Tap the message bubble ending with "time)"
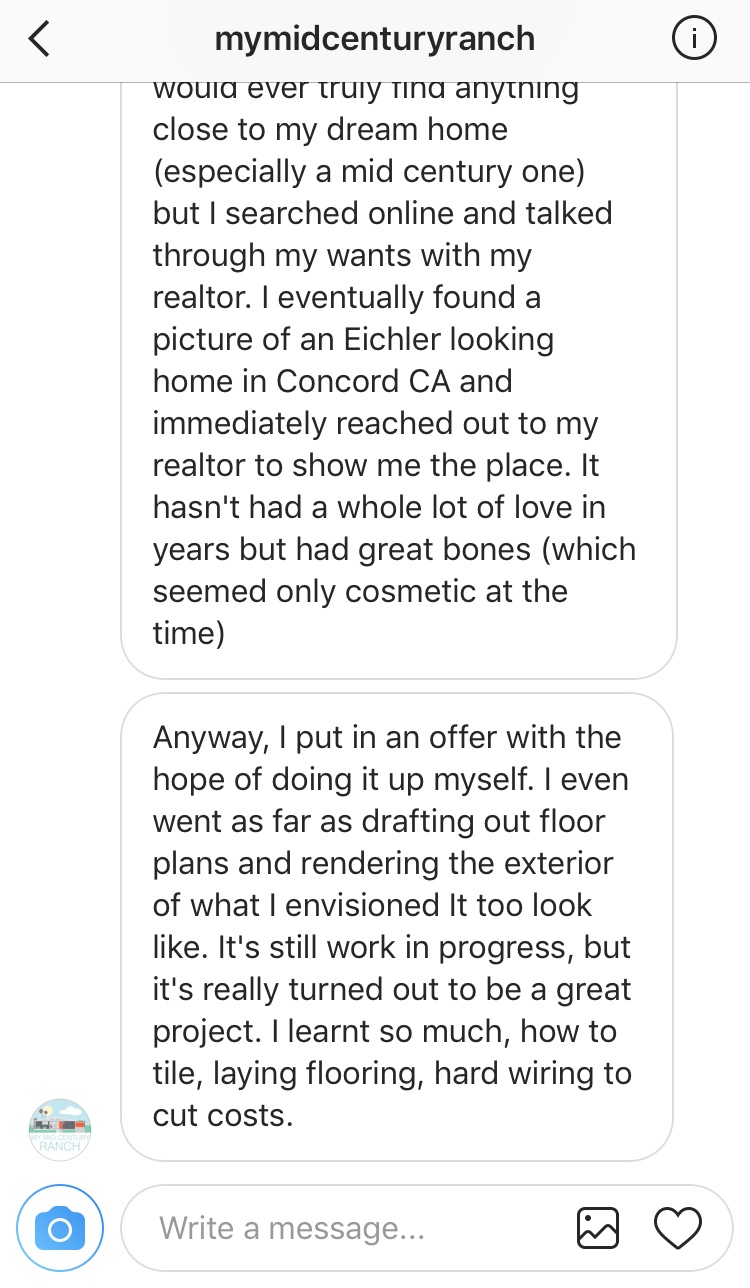750x1288 pixels. coord(398,380)
